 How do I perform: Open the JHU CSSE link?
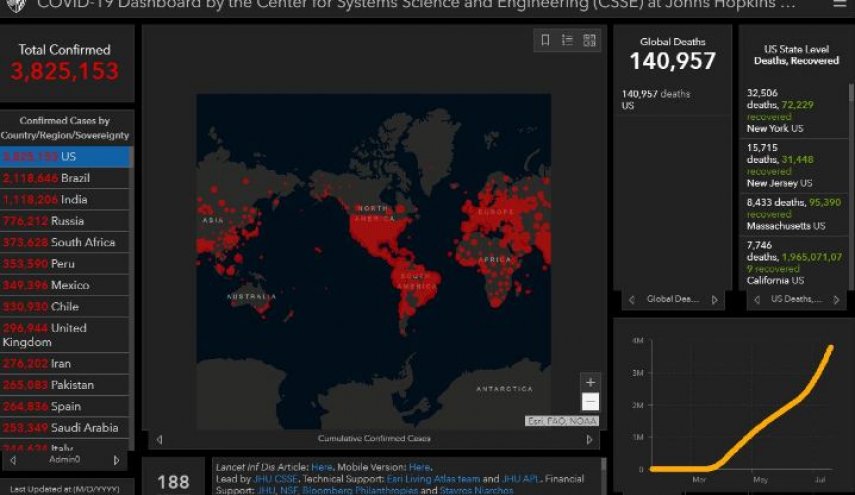[276, 479]
